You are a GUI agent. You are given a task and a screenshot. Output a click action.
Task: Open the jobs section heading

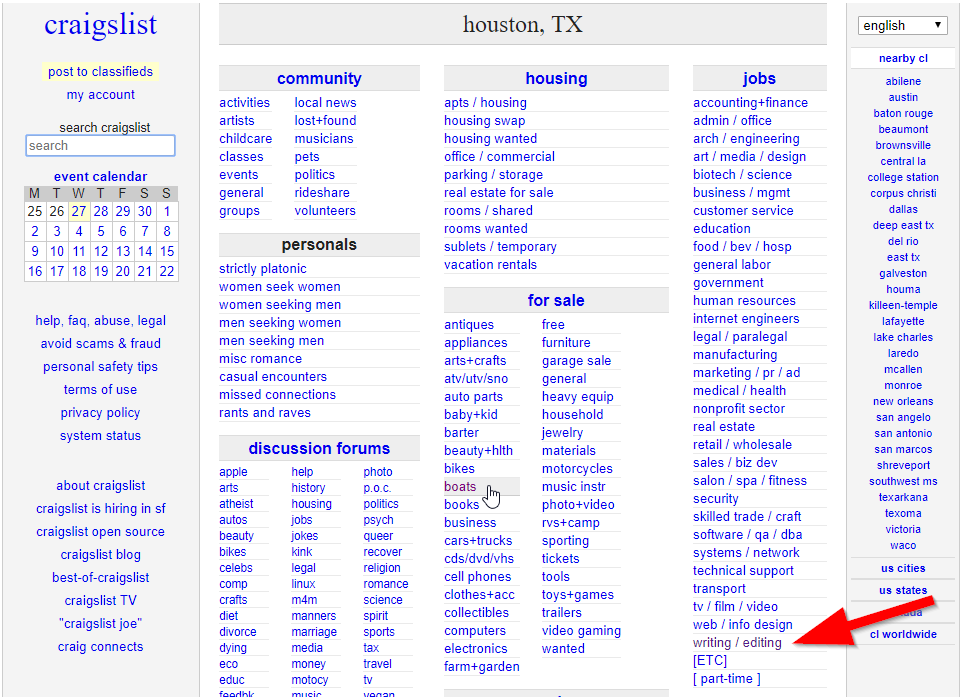click(x=759, y=79)
